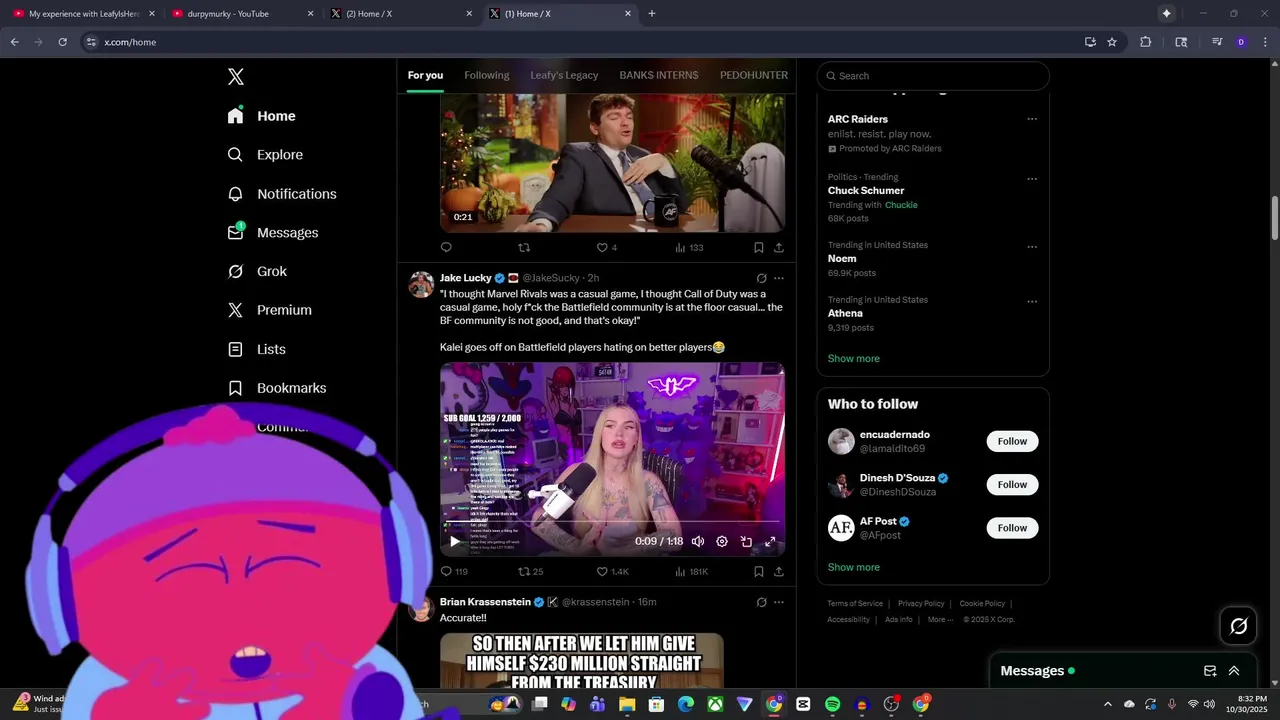Open more options for Athena trend
This screenshot has width=1280, height=720.
(1032, 301)
